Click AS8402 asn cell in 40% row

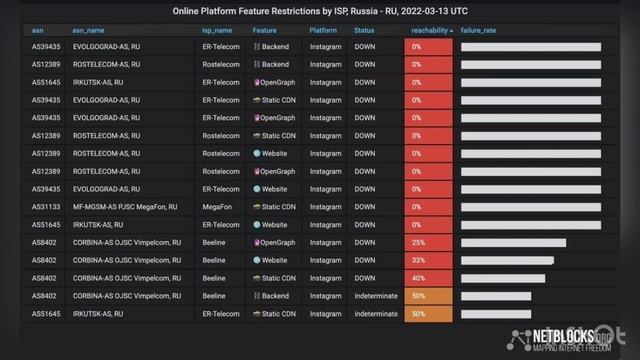44,278
